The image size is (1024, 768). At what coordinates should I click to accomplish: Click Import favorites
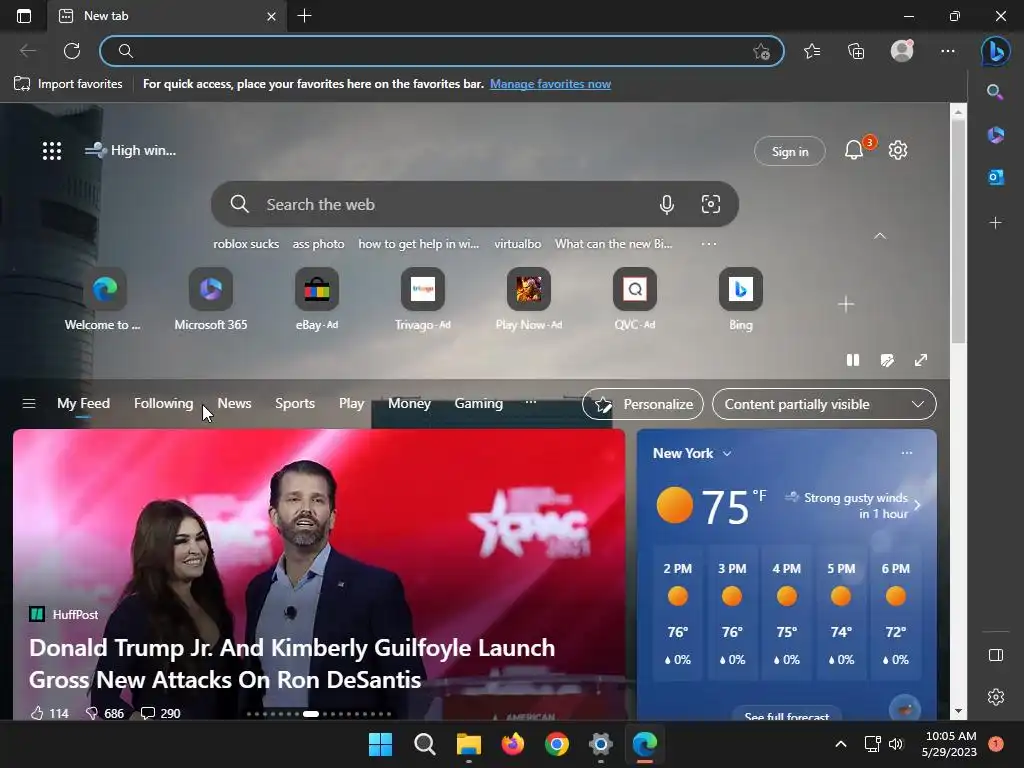pyautogui.click(x=68, y=84)
